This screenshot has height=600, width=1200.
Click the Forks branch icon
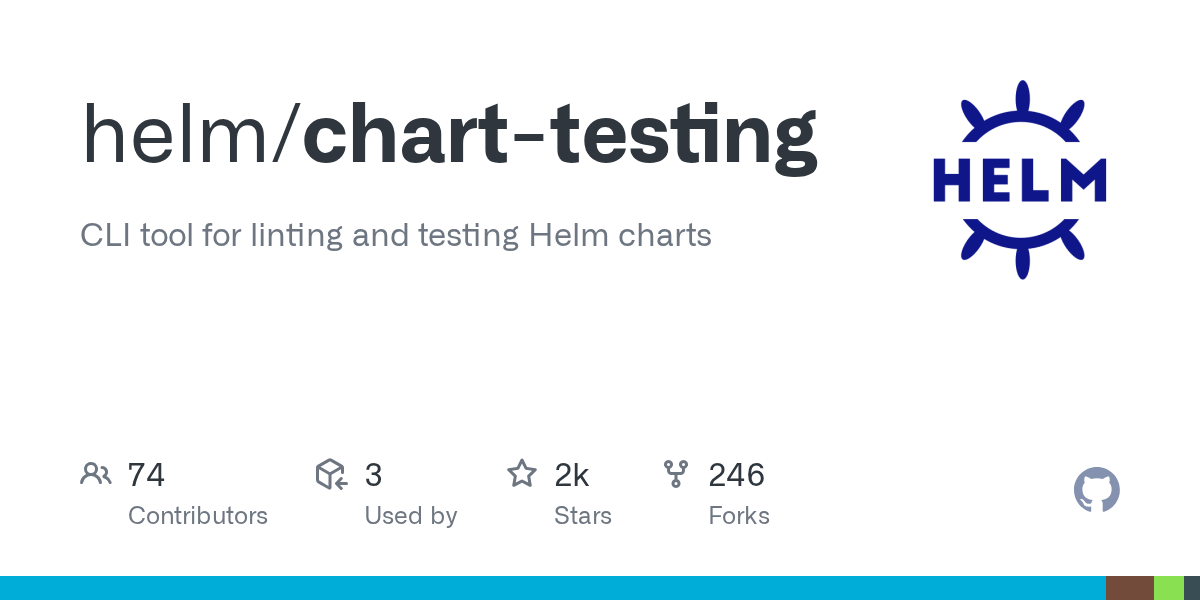(676, 474)
